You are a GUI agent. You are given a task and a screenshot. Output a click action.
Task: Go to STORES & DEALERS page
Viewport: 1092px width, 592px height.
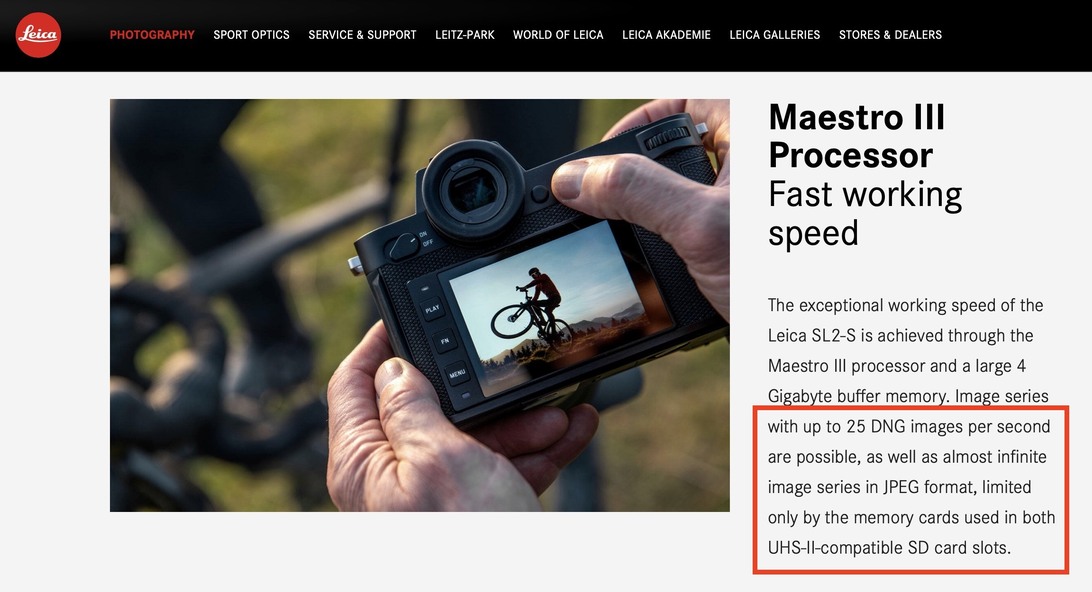point(890,35)
